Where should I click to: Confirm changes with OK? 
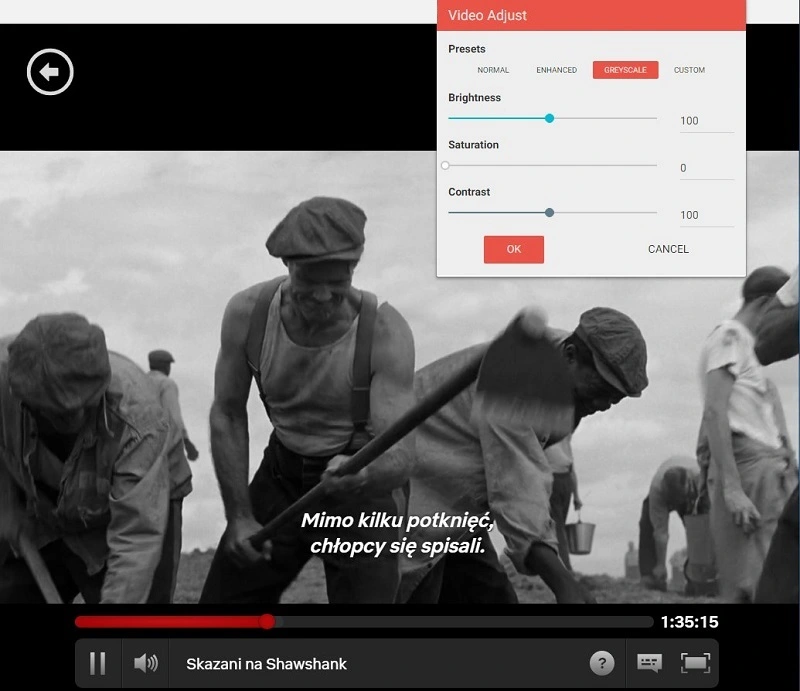(513, 249)
